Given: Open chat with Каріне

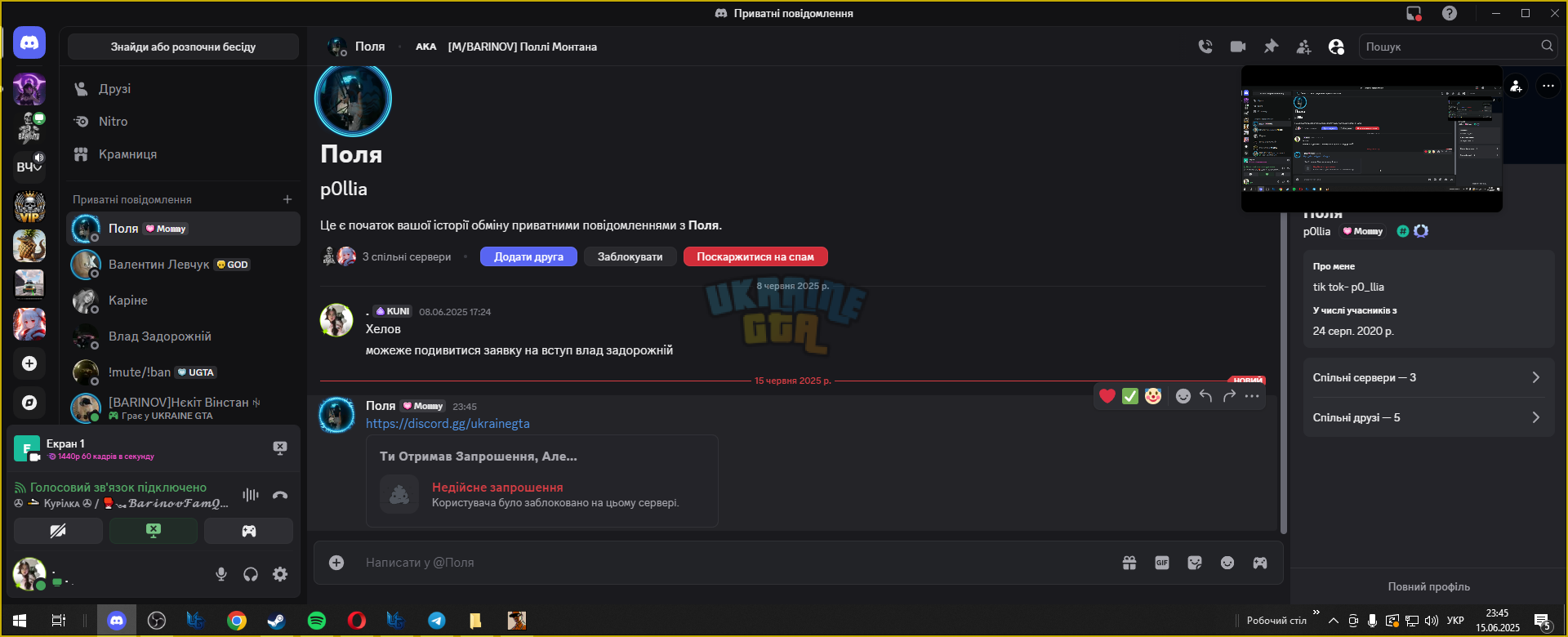Looking at the screenshot, I should pyautogui.click(x=183, y=301).
